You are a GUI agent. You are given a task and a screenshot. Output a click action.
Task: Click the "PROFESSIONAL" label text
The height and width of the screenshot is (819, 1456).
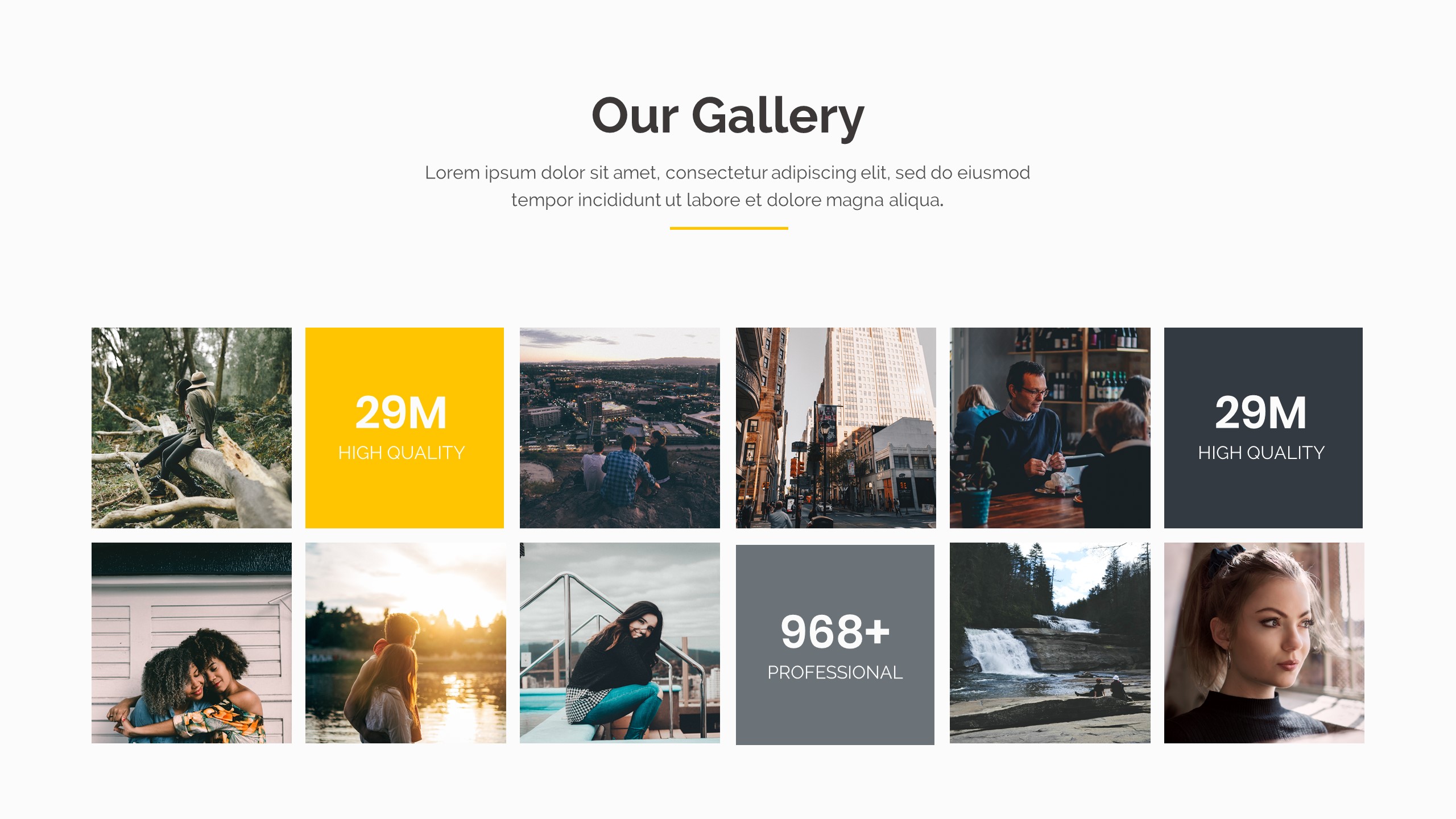tap(835, 672)
